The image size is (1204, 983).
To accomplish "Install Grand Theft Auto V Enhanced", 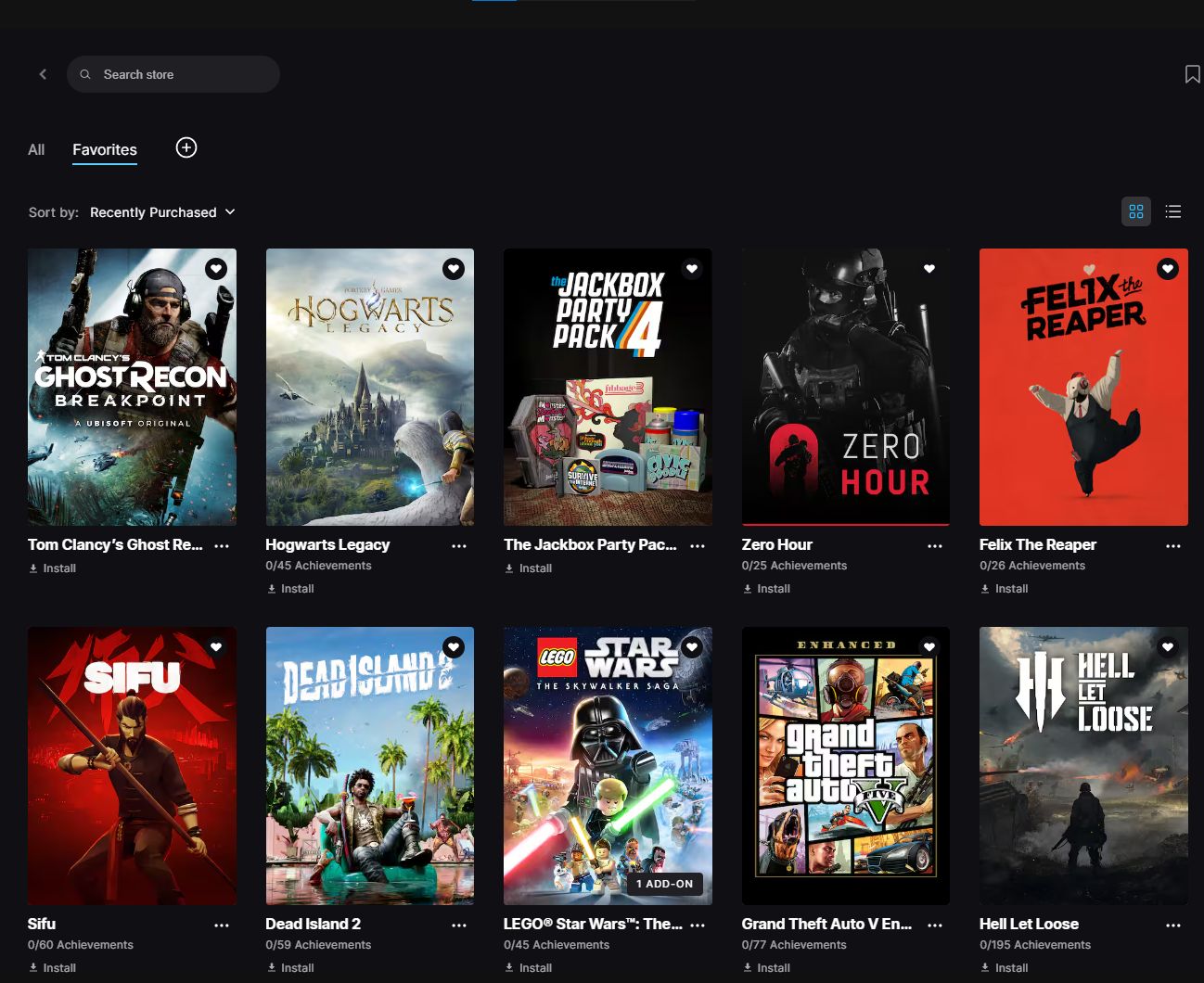I will pos(766,968).
